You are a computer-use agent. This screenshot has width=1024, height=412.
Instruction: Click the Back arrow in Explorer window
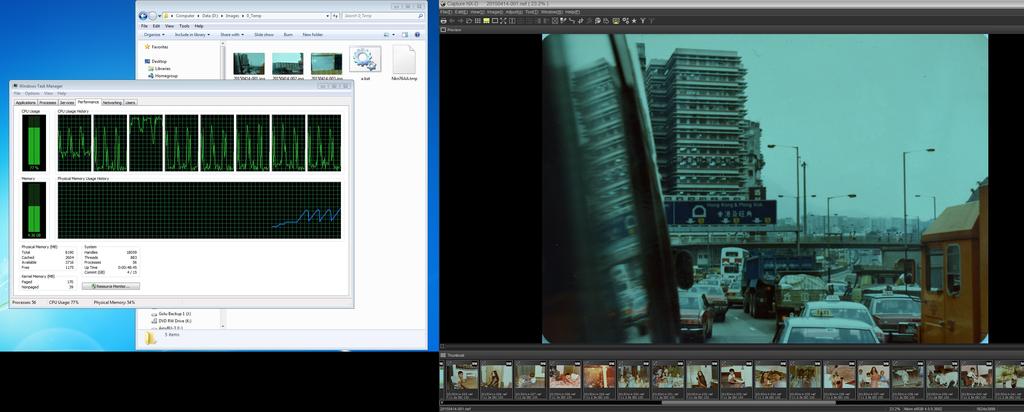click(143, 16)
